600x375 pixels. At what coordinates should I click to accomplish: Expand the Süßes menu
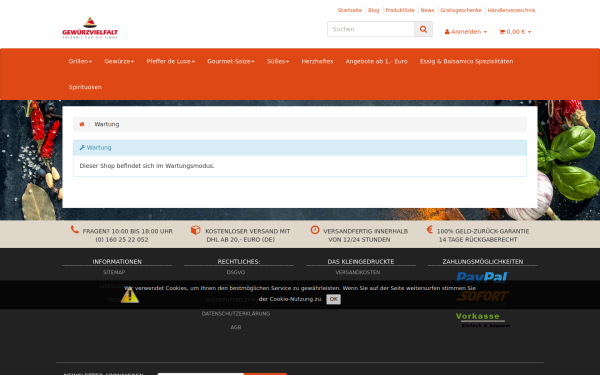click(278, 61)
